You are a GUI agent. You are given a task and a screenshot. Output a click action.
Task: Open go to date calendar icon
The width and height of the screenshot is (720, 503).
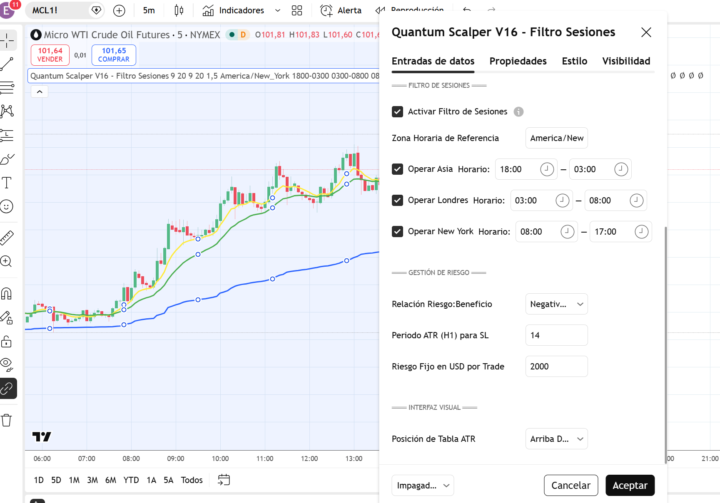(x=224, y=480)
